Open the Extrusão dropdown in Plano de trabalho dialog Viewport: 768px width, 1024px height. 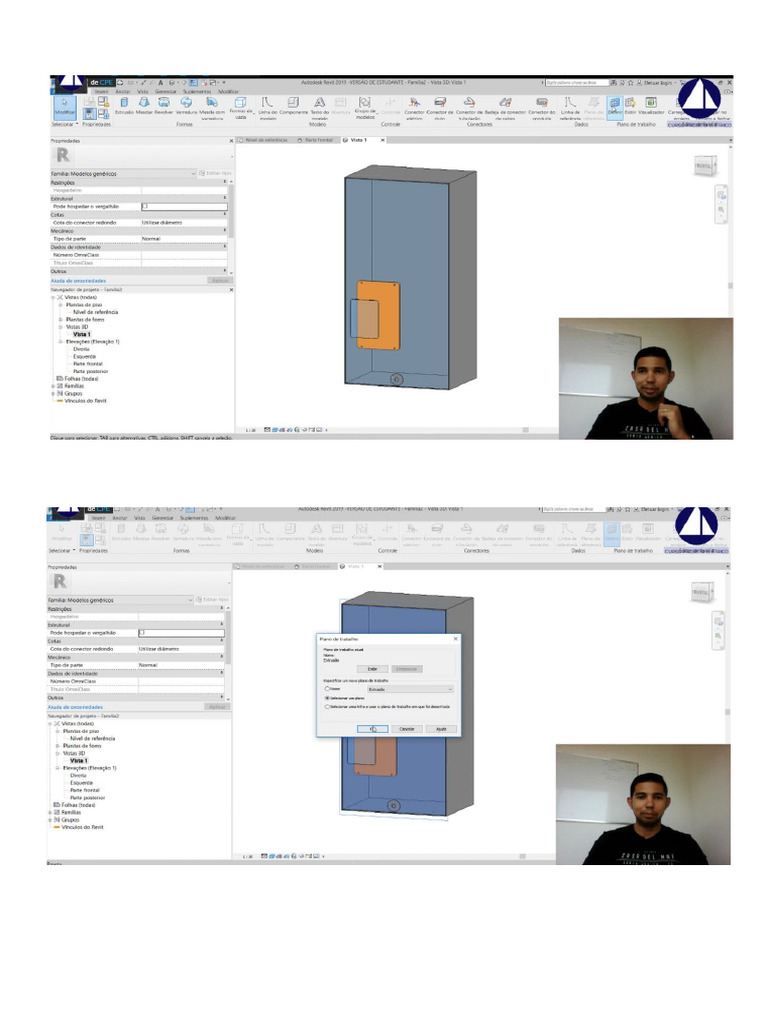(410, 689)
